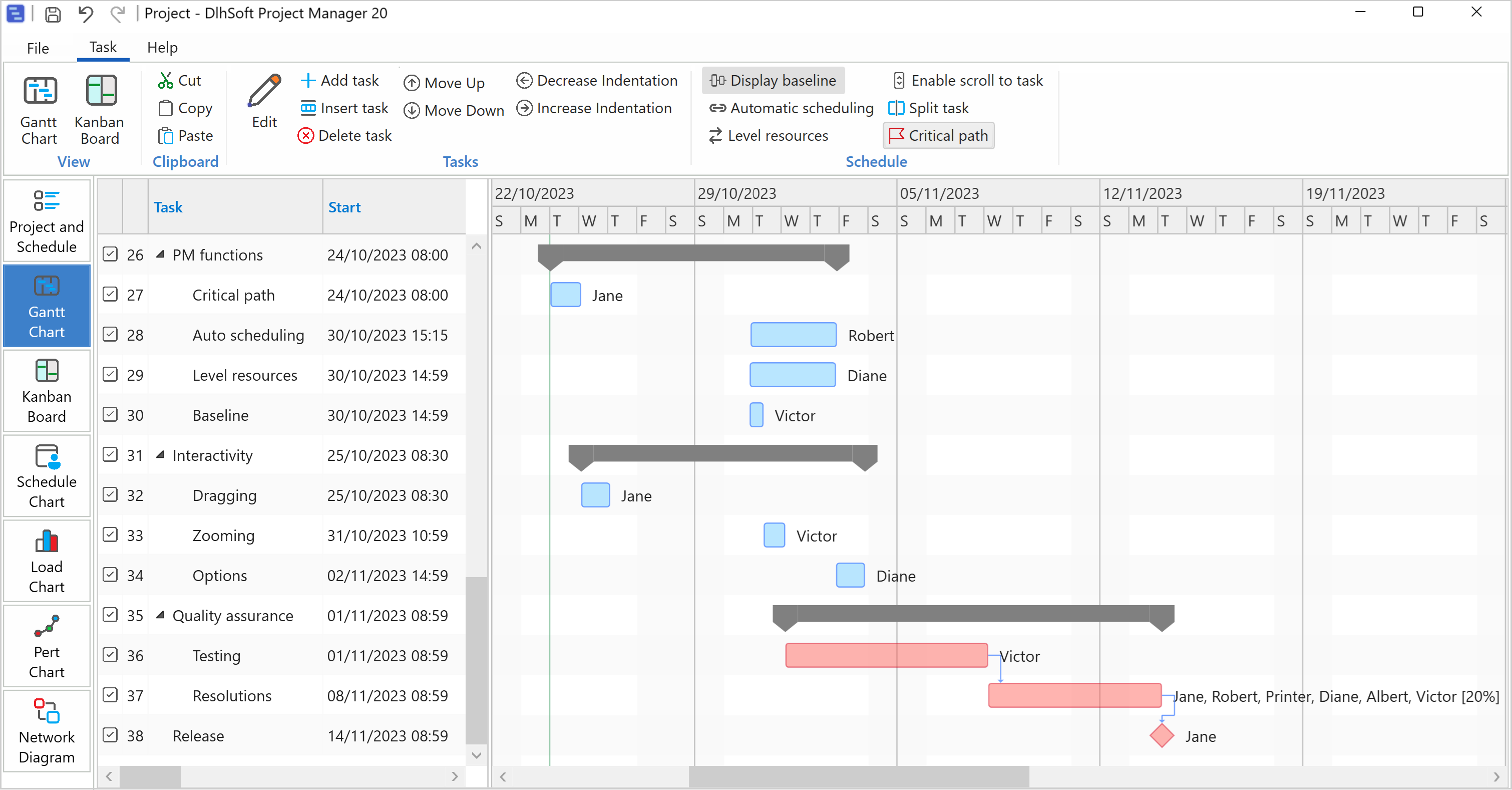Uncheck the Release task checkbox
Image resolution: width=1512 pixels, height=790 pixels.
point(110,736)
